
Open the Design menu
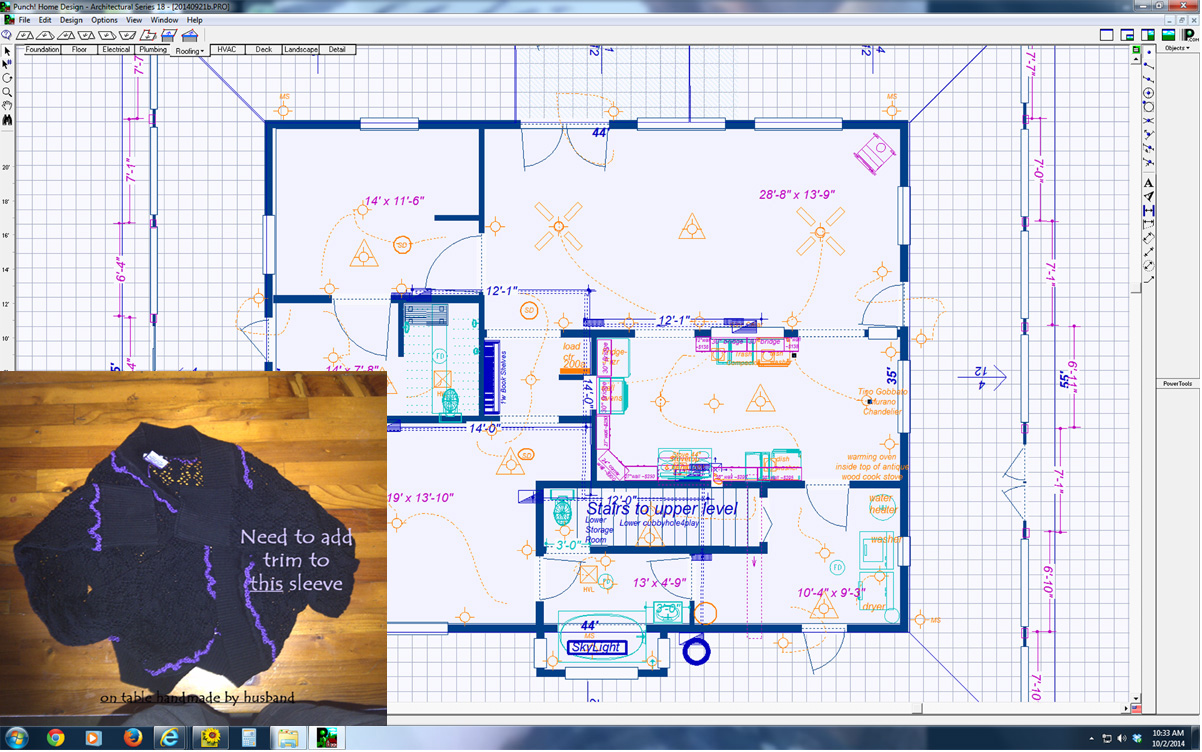(x=71, y=20)
